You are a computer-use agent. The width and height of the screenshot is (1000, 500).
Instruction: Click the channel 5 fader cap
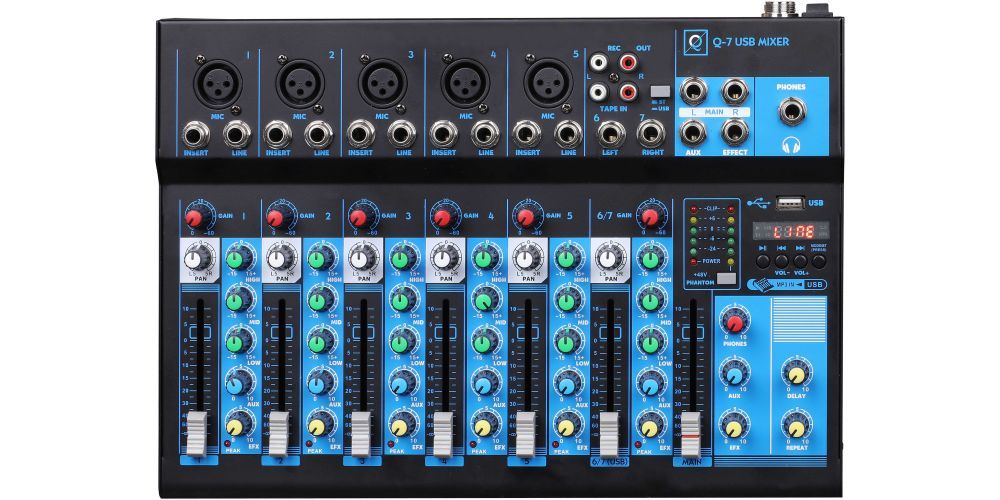(x=526, y=434)
